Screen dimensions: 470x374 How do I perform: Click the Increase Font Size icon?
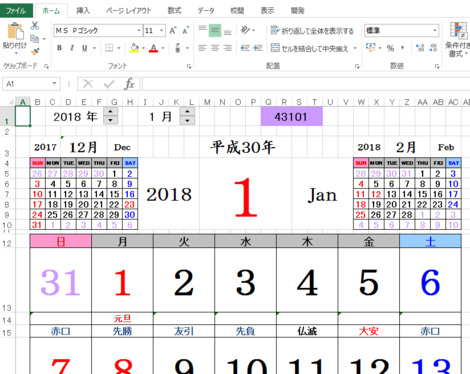coord(173,31)
